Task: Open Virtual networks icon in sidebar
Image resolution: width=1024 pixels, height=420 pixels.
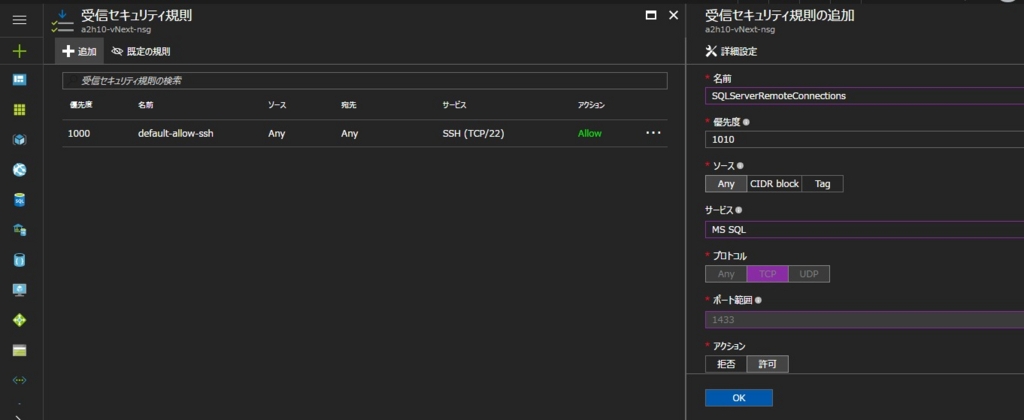Action: (20, 380)
